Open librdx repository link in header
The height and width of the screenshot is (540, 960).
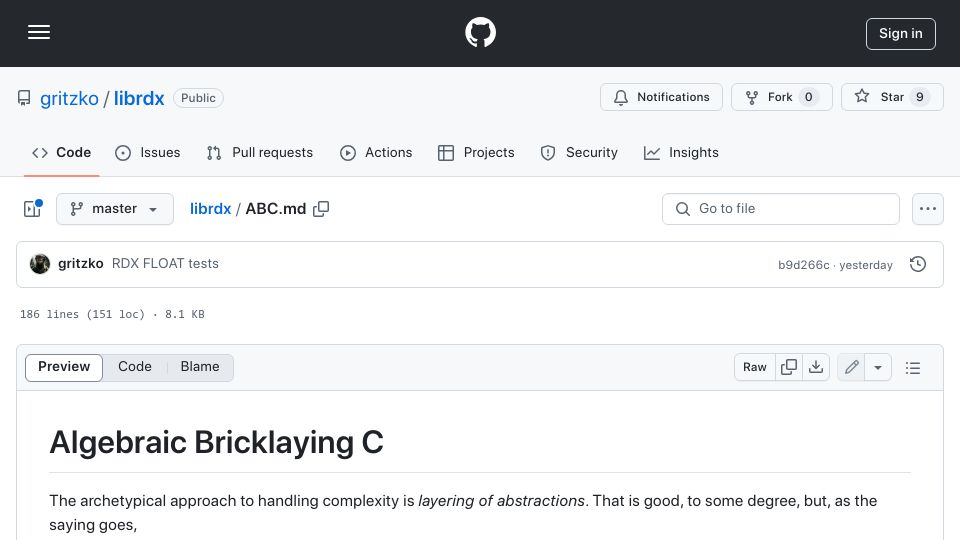(x=139, y=98)
